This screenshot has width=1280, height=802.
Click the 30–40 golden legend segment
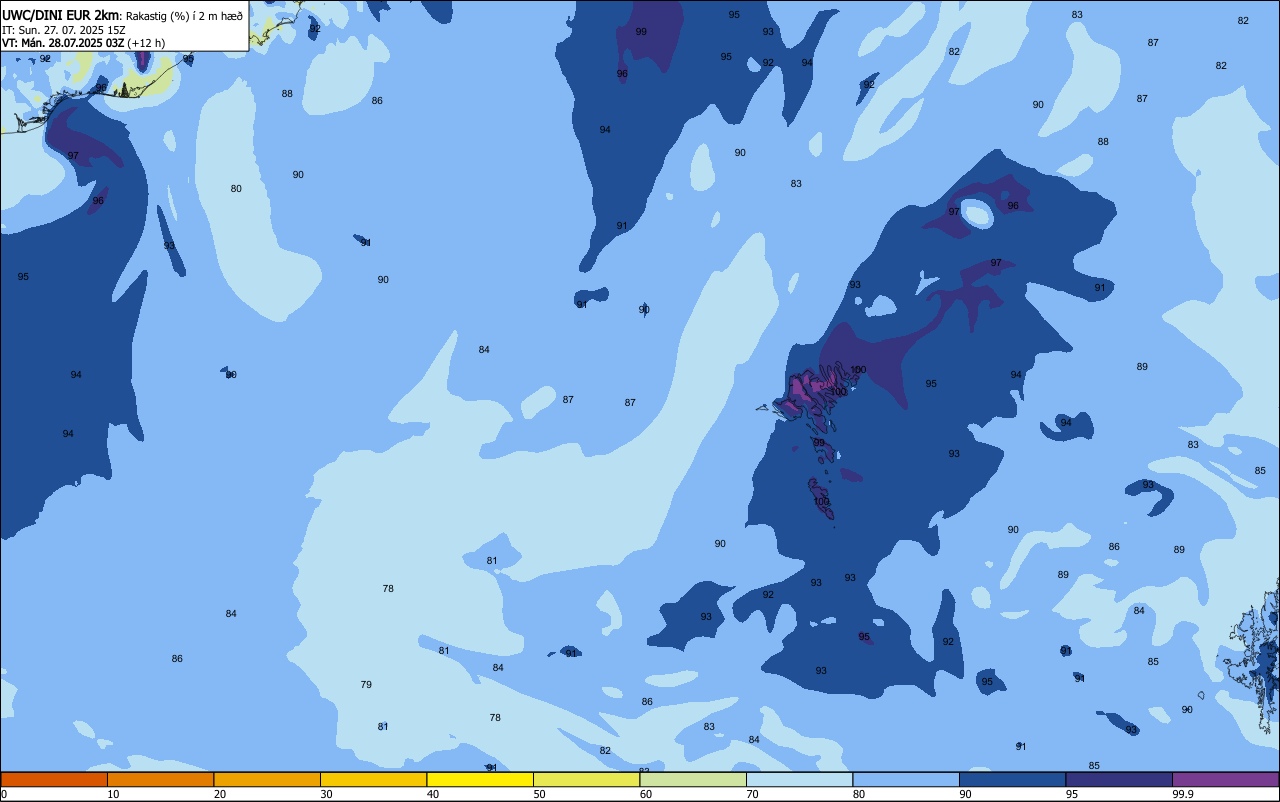click(x=373, y=779)
